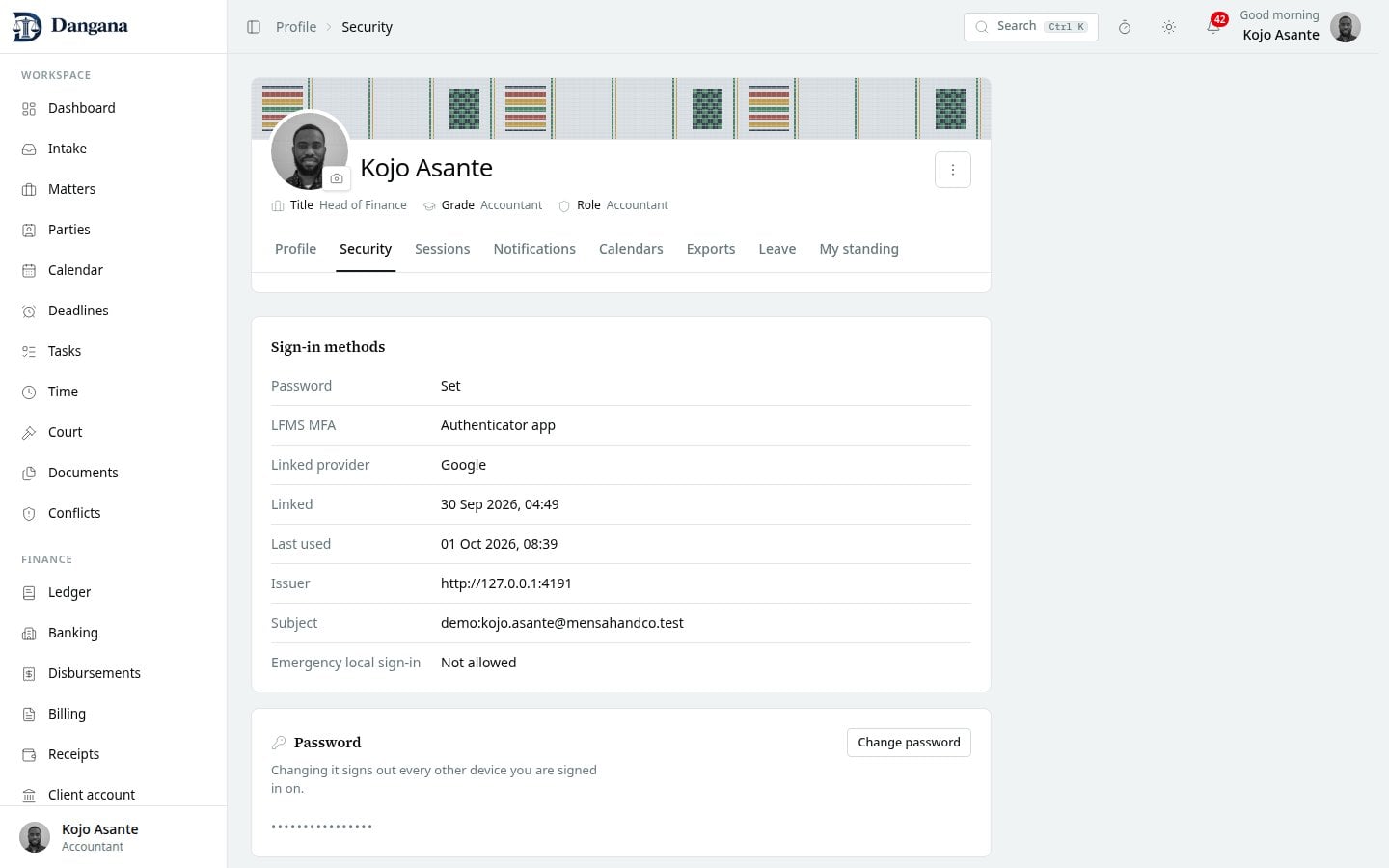Focus the Search field in header
Image resolution: width=1389 pixels, height=868 pixels.
[1030, 27]
